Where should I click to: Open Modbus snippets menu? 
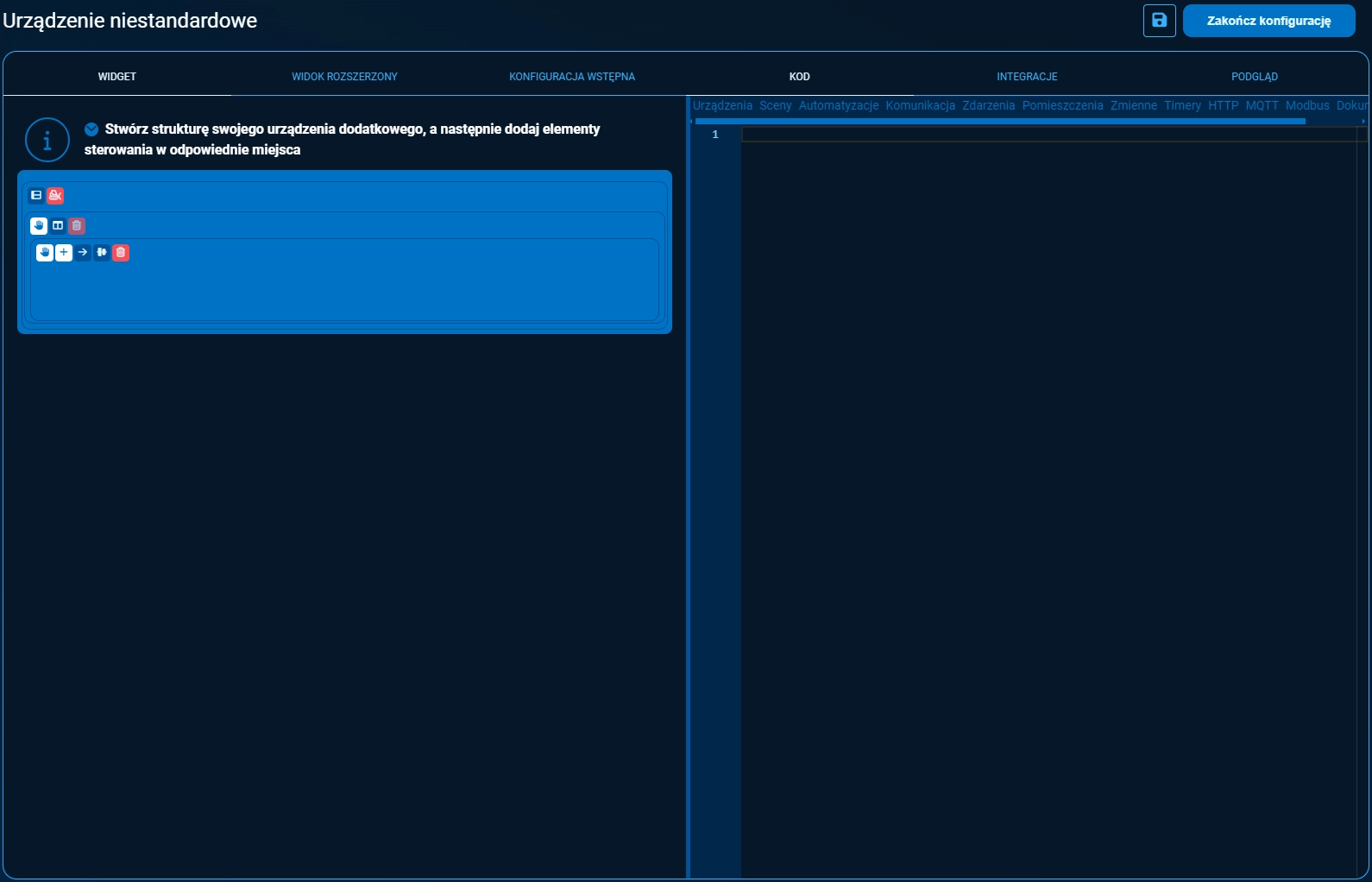[x=1307, y=105]
